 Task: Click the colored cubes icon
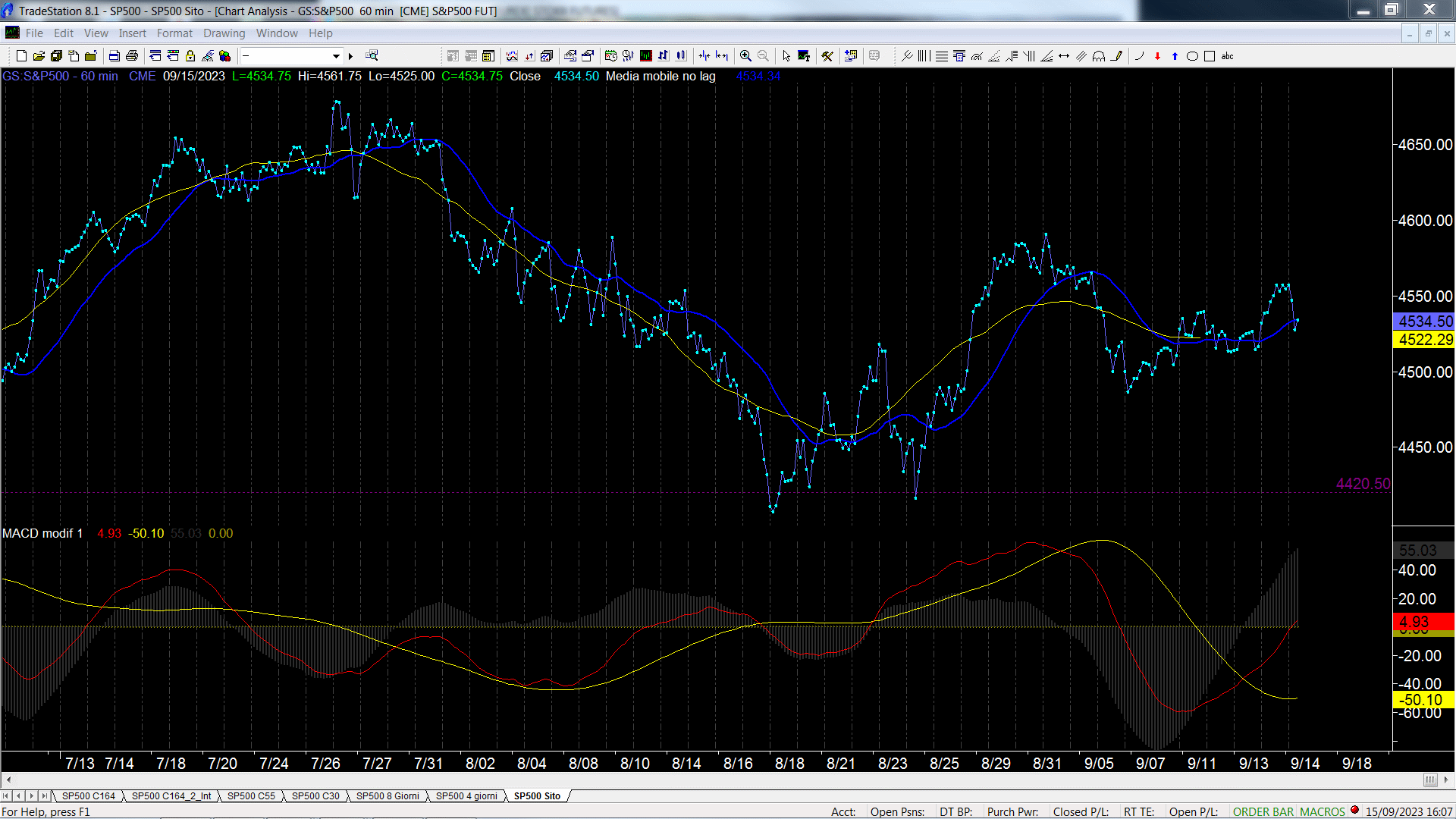[224, 56]
